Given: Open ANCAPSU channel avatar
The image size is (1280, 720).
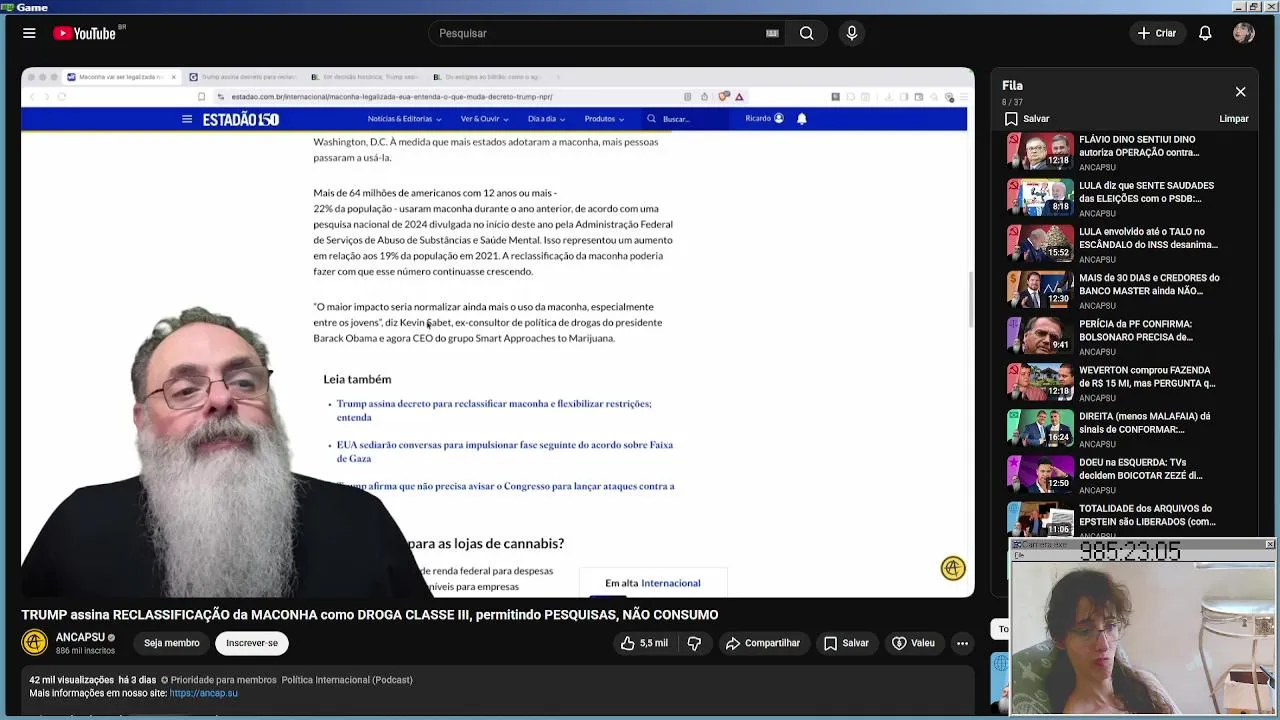Looking at the screenshot, I should [x=34, y=643].
